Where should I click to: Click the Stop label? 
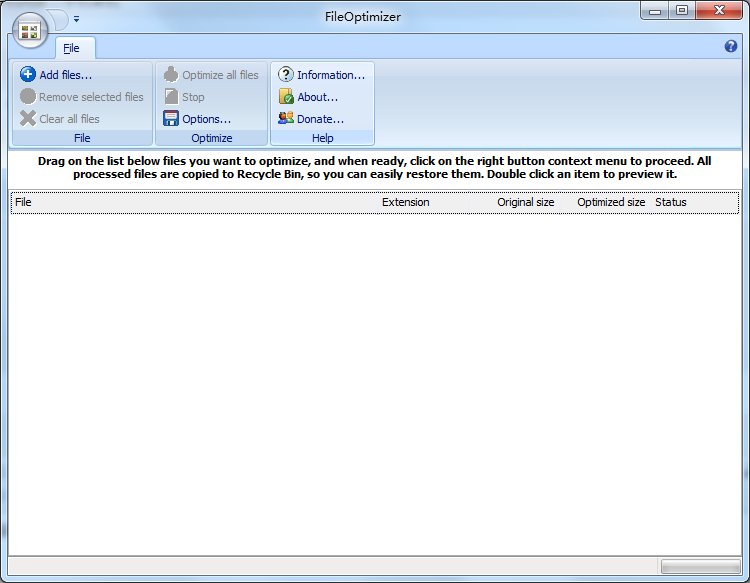click(x=193, y=97)
